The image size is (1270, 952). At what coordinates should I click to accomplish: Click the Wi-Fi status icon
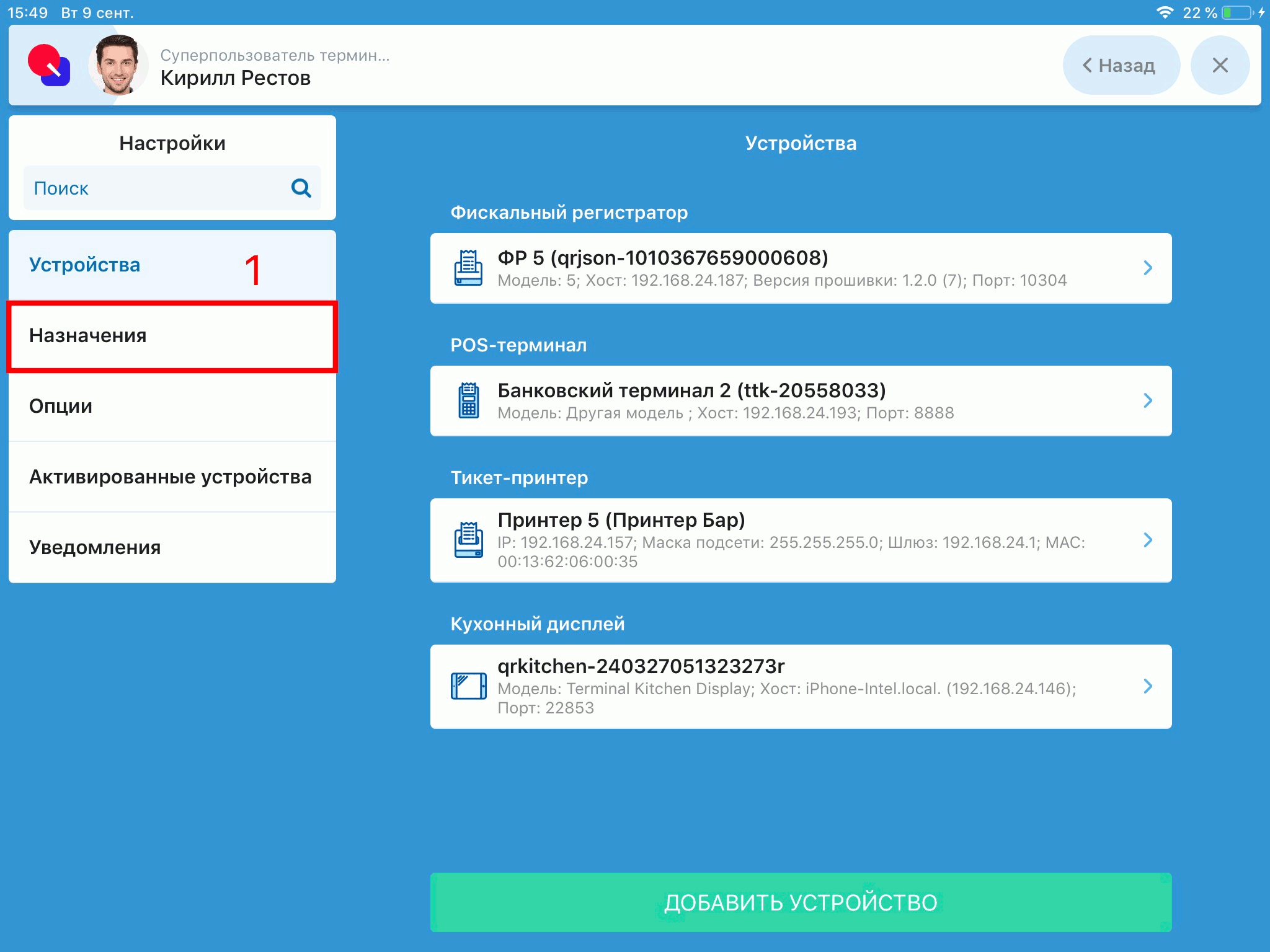click(1165, 12)
